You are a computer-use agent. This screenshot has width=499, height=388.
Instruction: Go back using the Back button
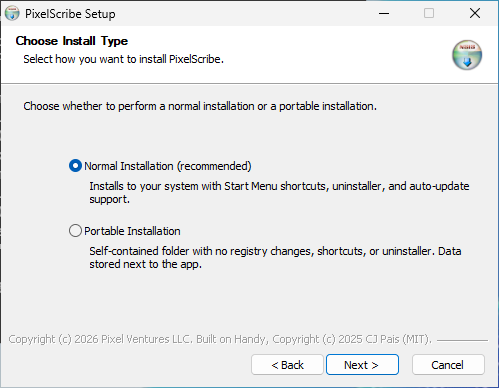coord(287,365)
